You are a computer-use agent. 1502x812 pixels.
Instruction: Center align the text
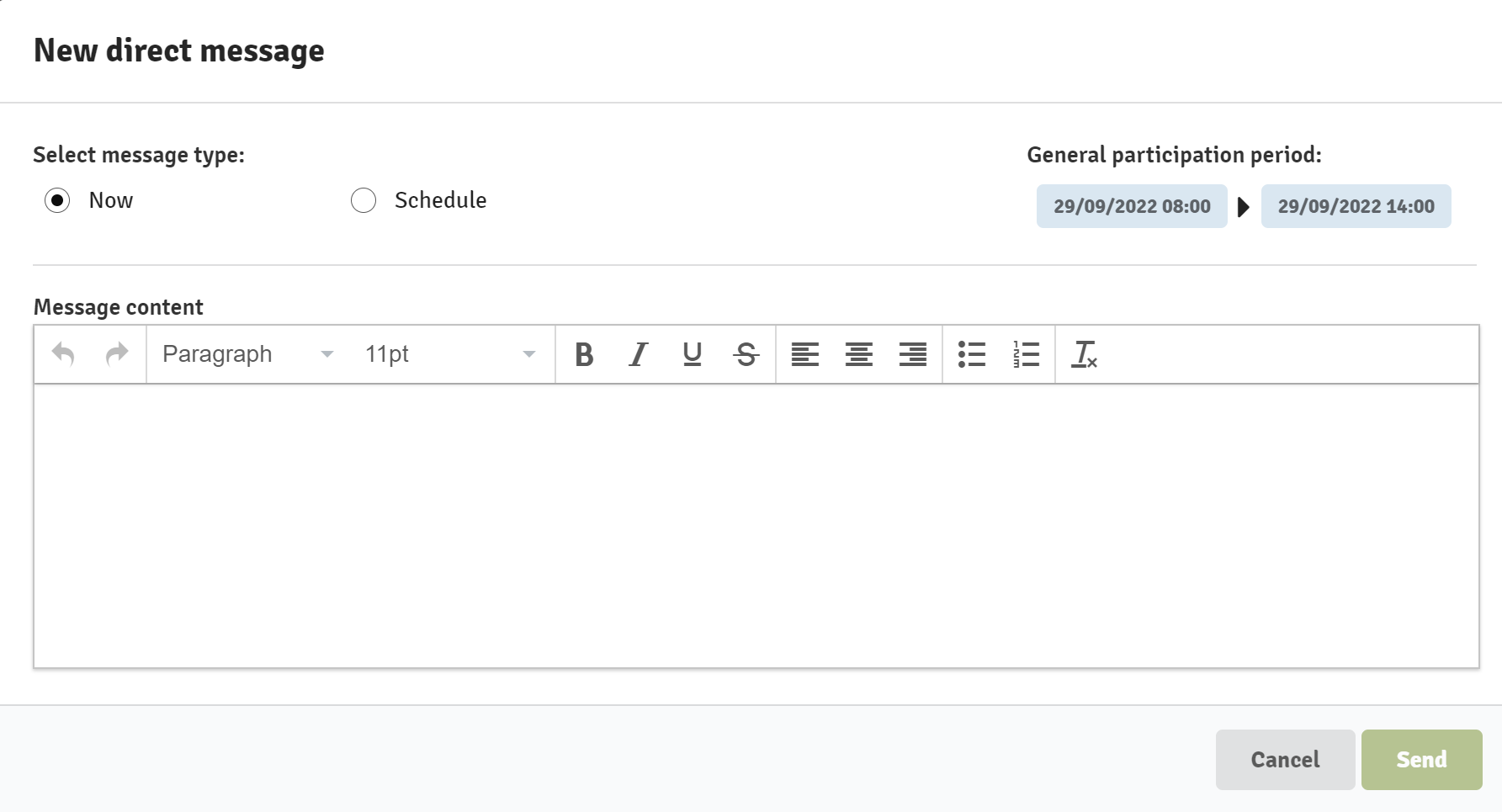point(859,354)
